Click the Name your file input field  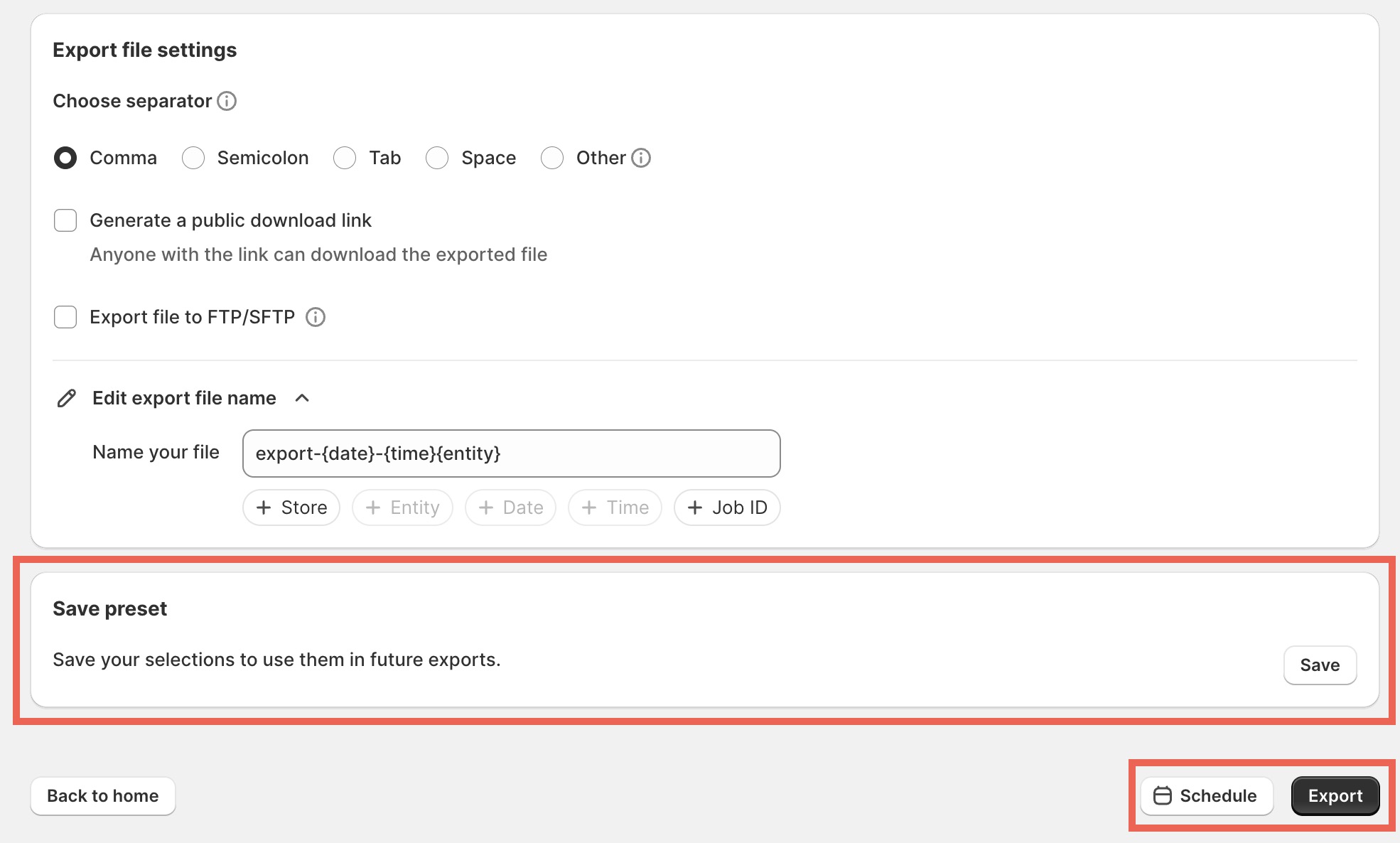[512, 453]
